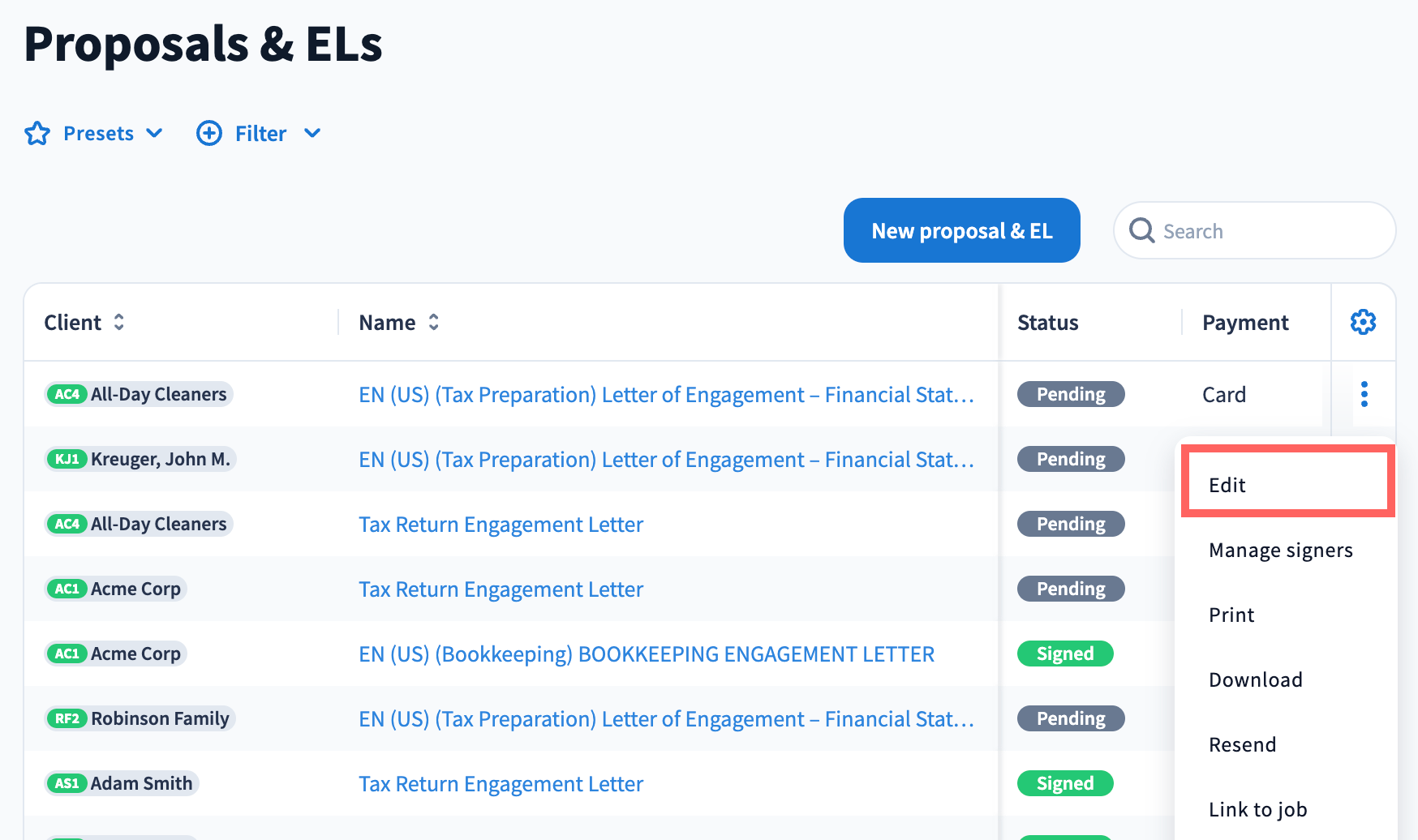Sort table by Name column arrows
This screenshot has width=1418, height=840.
(434, 323)
